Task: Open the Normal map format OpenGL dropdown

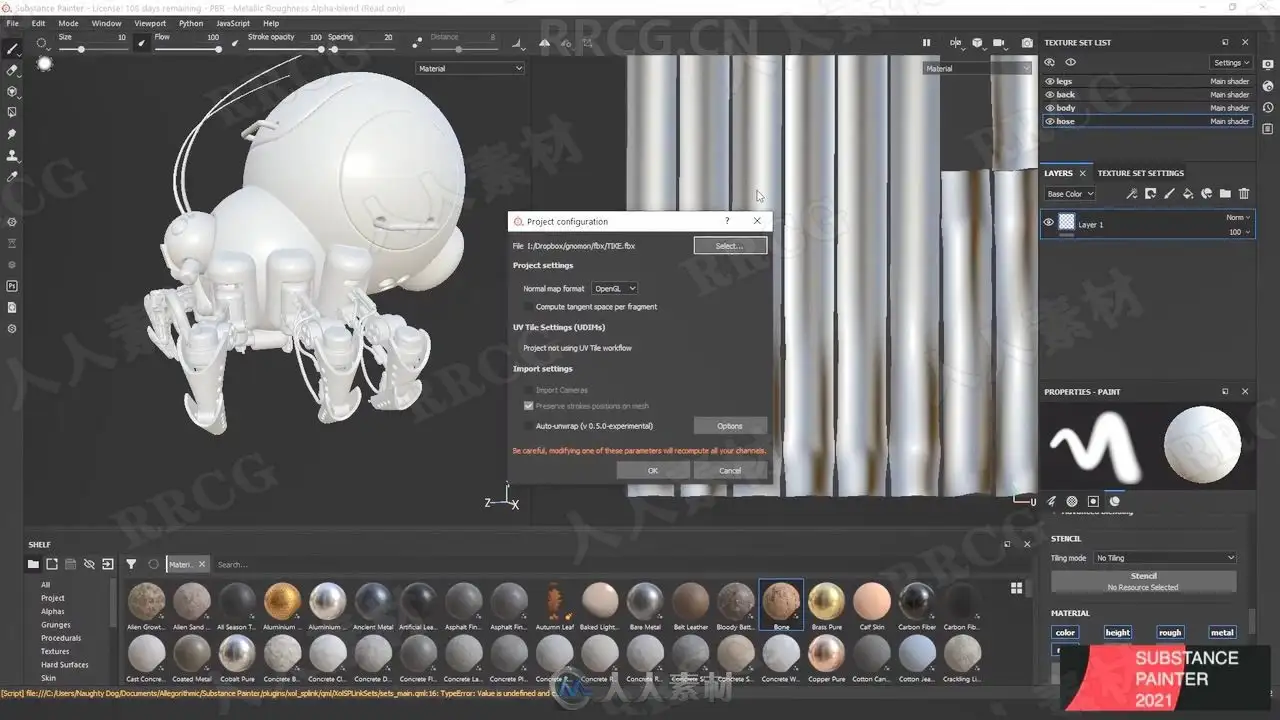Action: pos(614,288)
